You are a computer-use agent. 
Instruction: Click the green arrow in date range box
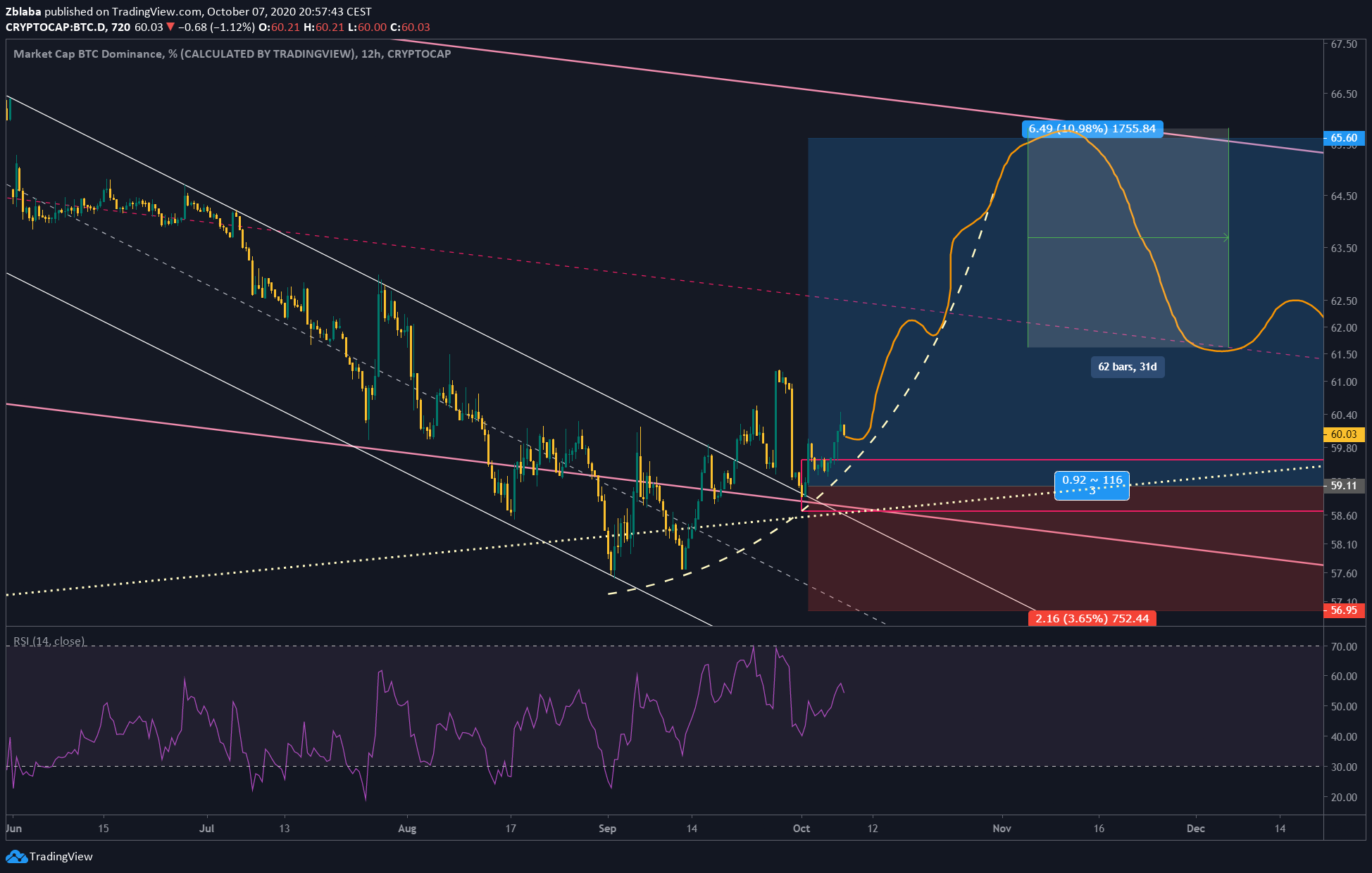click(x=1226, y=238)
